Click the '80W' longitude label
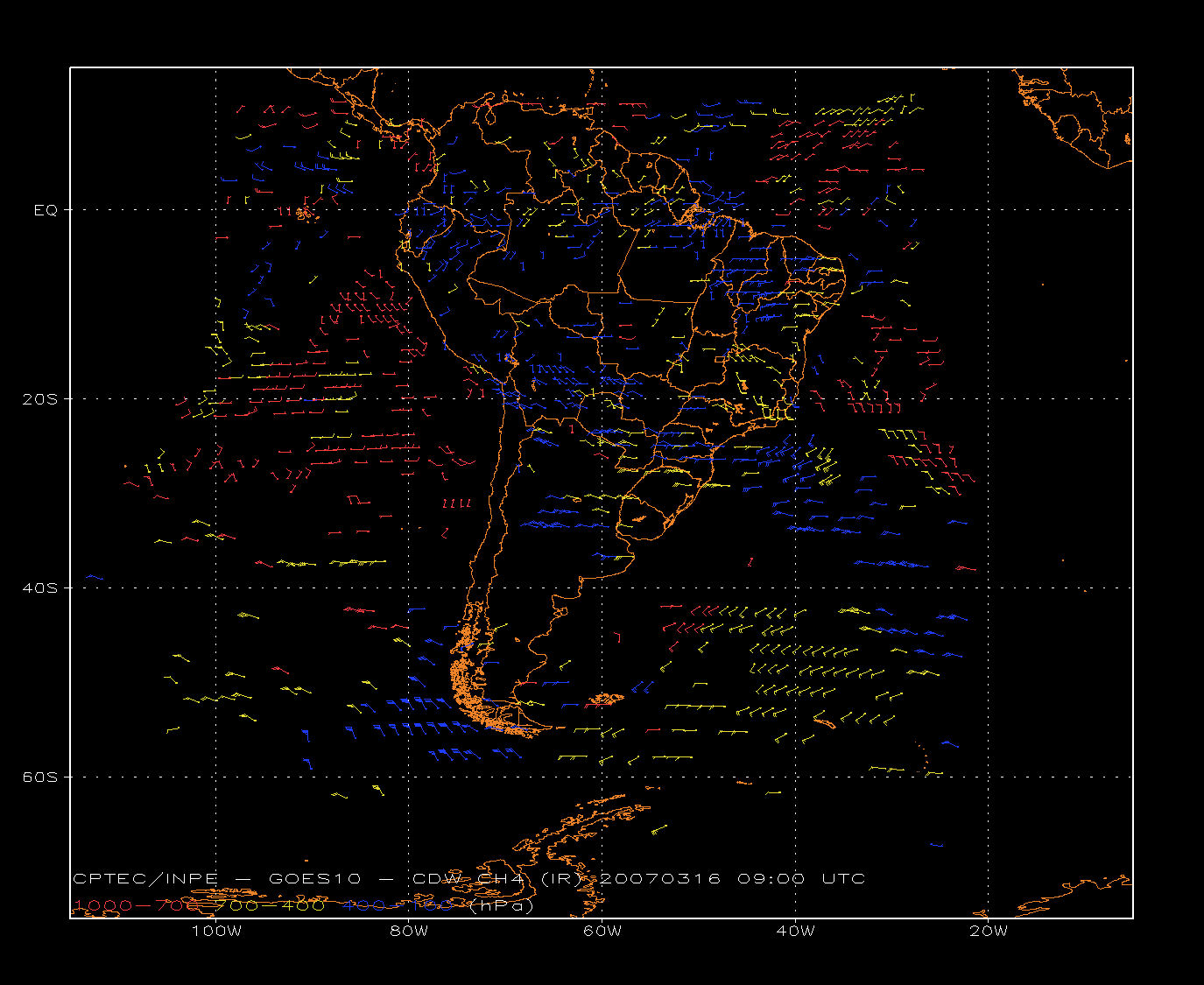Image resolution: width=1204 pixels, height=985 pixels. (409, 931)
